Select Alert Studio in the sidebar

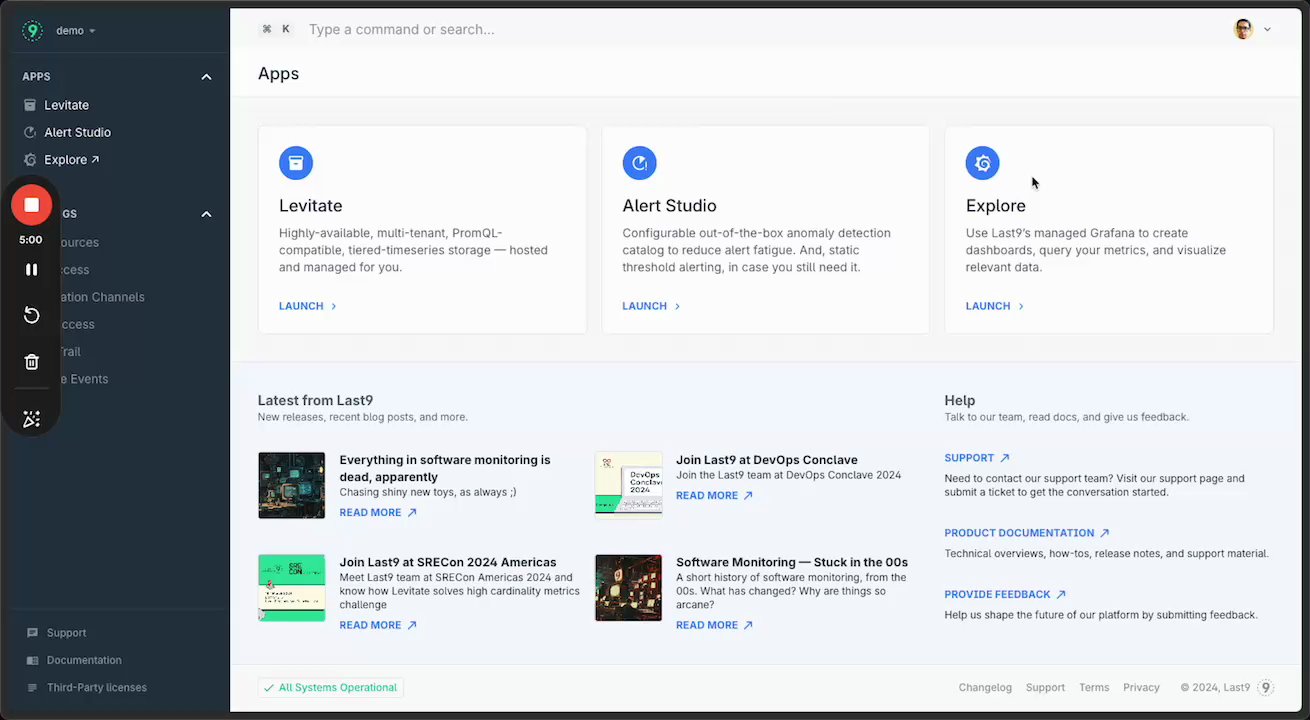77,132
